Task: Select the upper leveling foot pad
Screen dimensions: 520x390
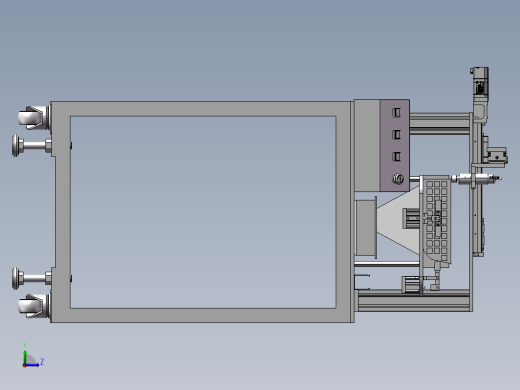Action: tap(15, 145)
